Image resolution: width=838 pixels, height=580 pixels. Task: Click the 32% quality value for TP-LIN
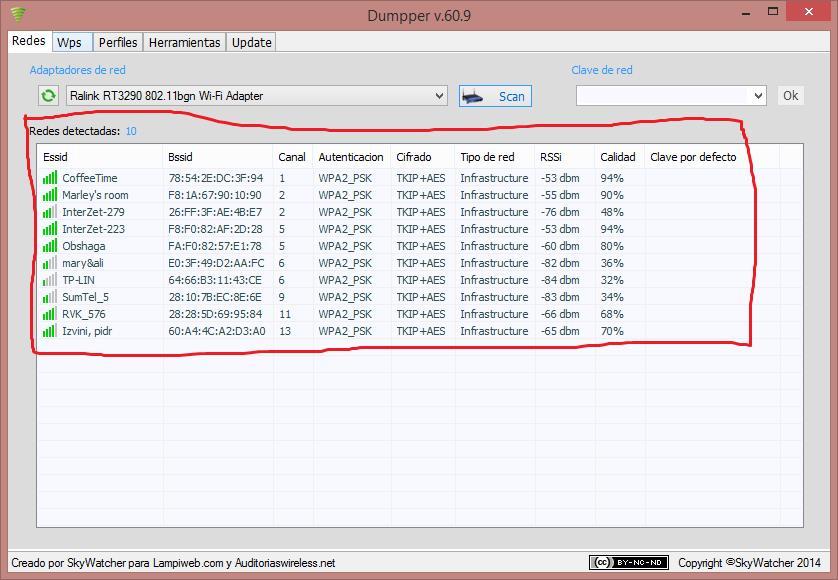click(612, 280)
